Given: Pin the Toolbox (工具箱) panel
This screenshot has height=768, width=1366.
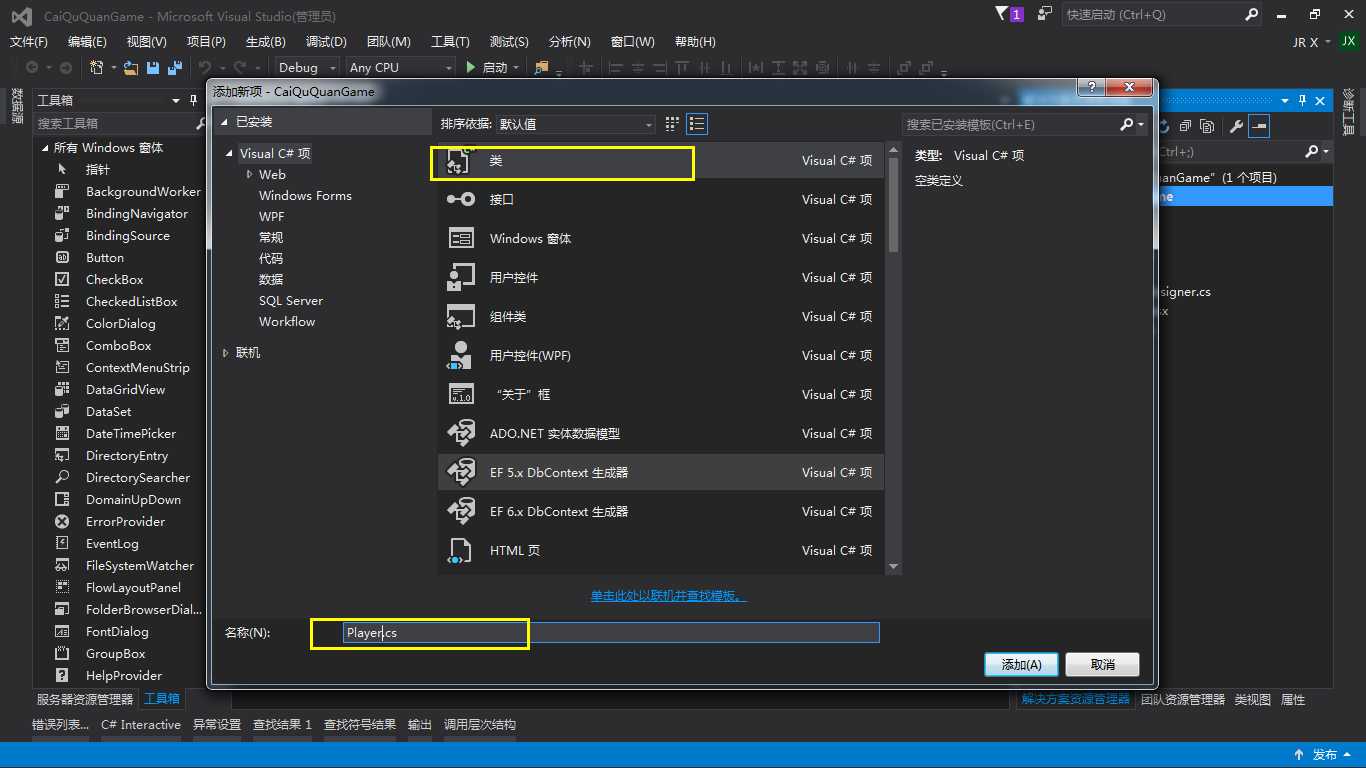Looking at the screenshot, I should pos(193,100).
